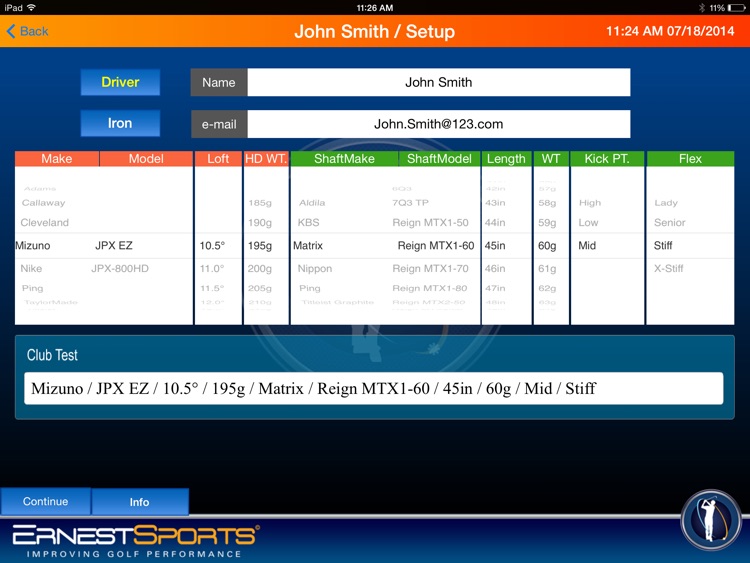Image resolution: width=750 pixels, height=563 pixels.
Task: Select Reign MTX1-70 shaft model
Action: [x=430, y=268]
